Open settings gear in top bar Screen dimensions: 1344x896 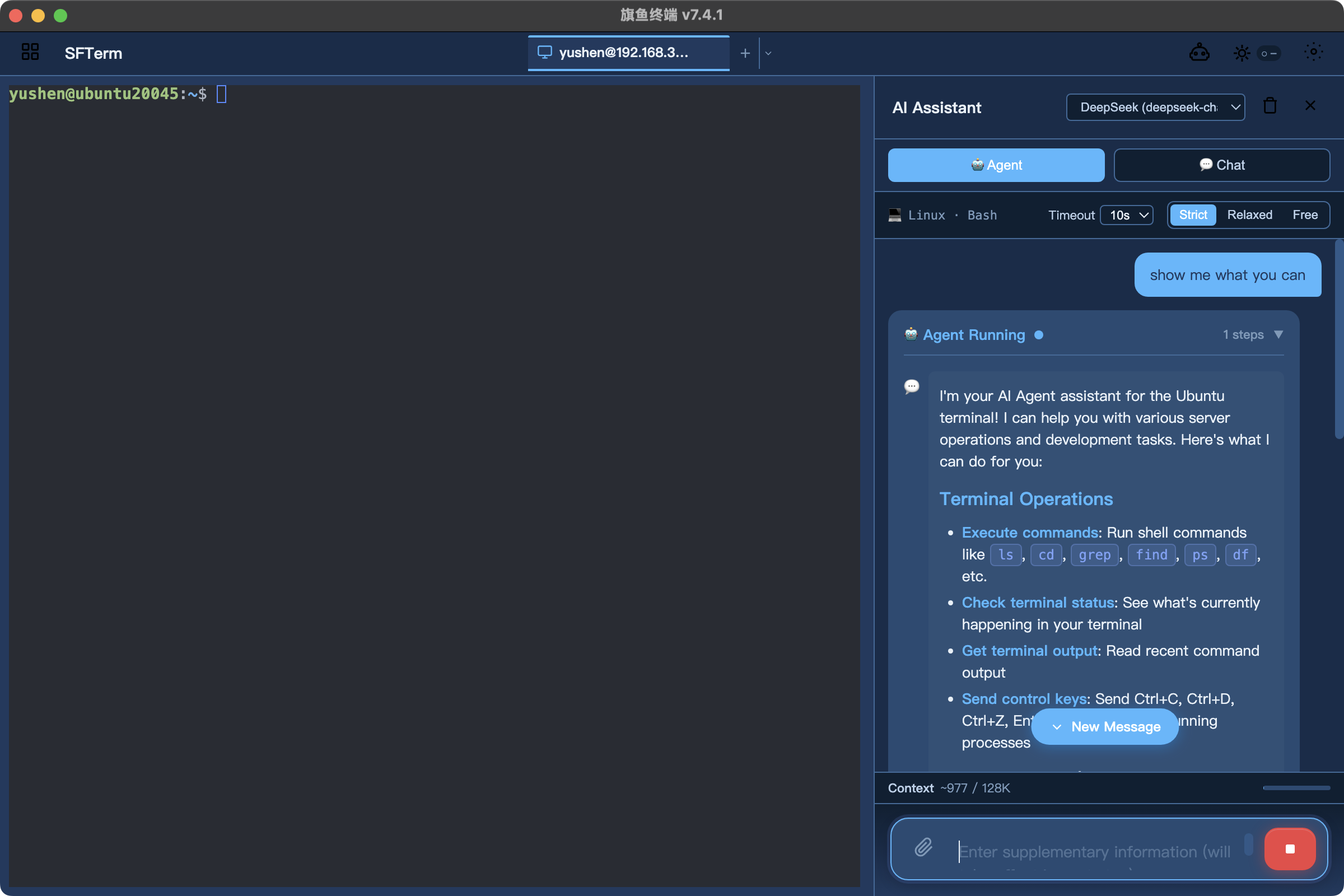click(1313, 52)
